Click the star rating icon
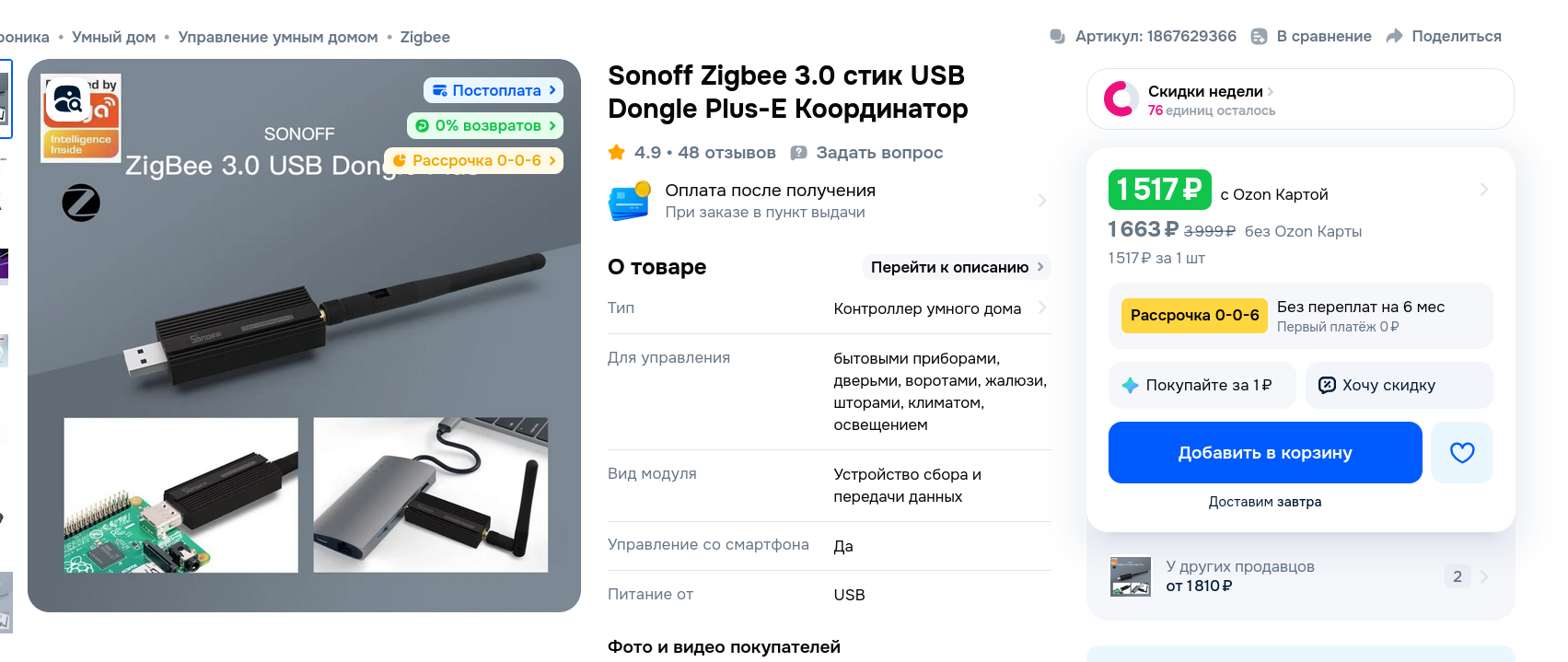The image size is (1568, 662). pos(616,152)
